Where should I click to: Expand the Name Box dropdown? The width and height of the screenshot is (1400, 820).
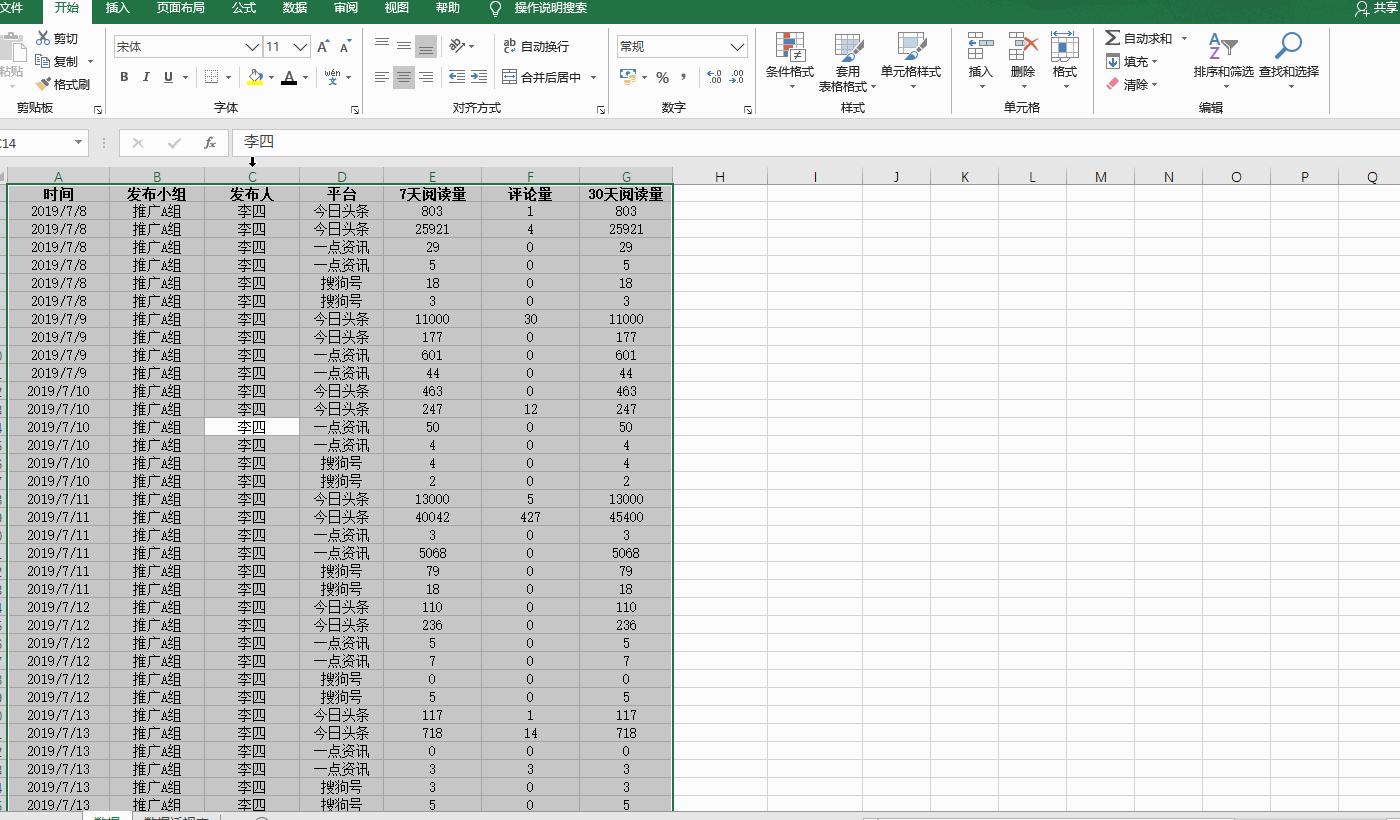click(79, 143)
